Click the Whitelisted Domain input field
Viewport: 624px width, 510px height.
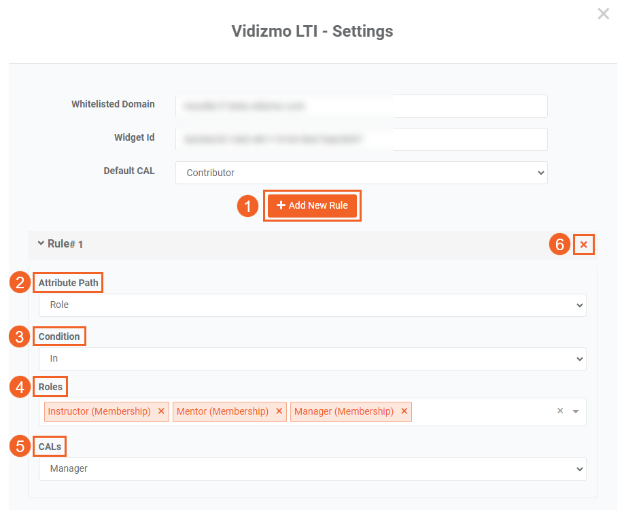[361, 105]
